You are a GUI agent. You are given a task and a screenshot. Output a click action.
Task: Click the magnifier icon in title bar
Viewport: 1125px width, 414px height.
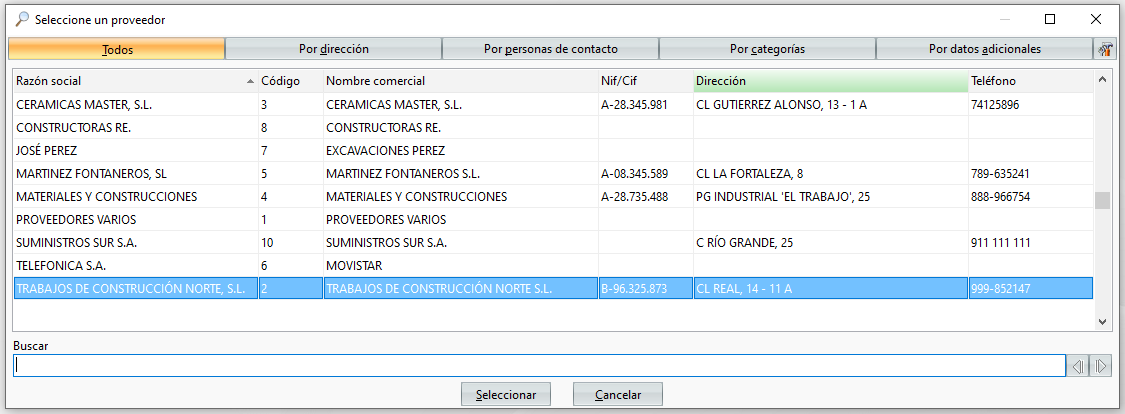point(22,19)
